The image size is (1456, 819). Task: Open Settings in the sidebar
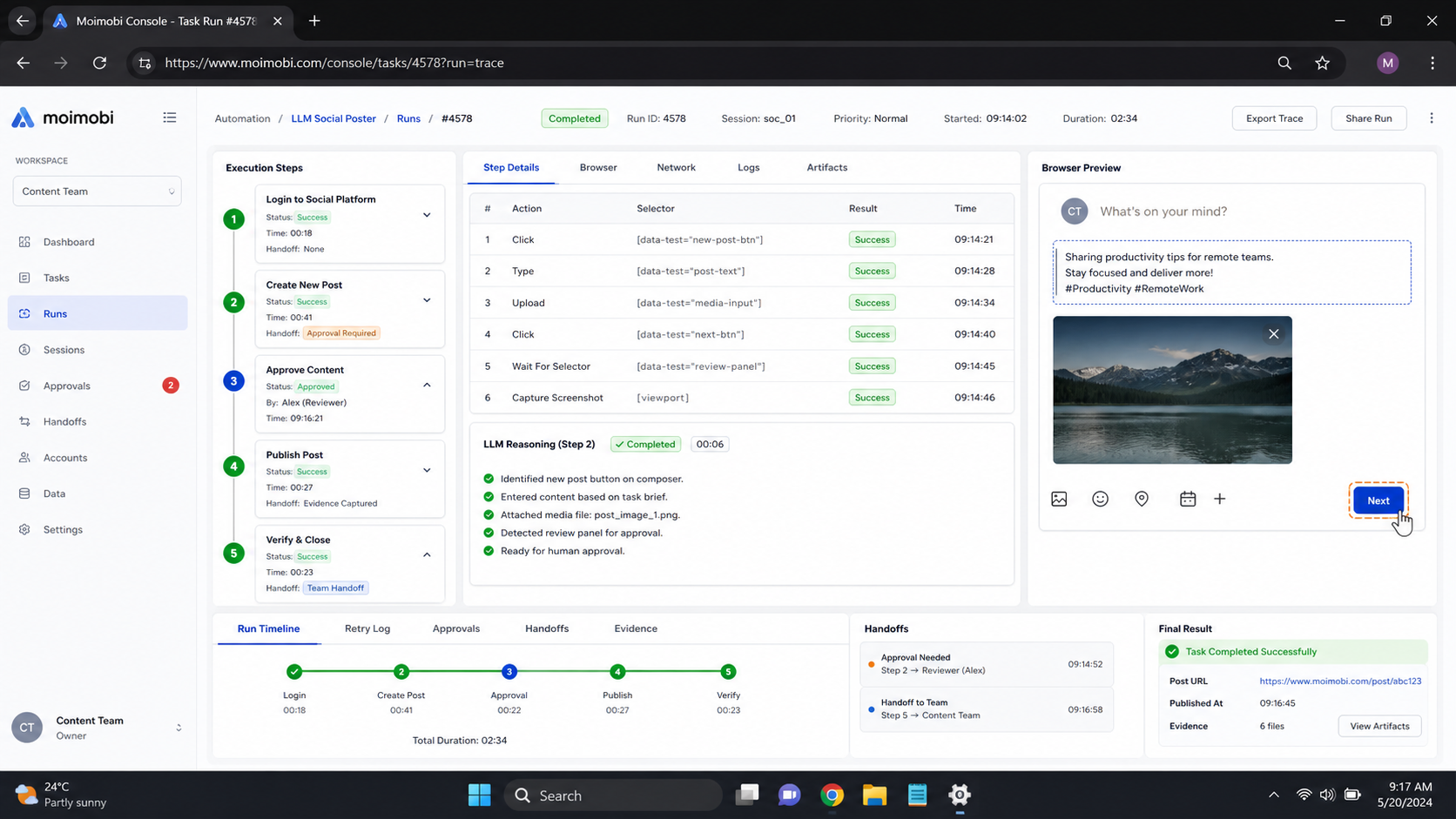click(98, 529)
